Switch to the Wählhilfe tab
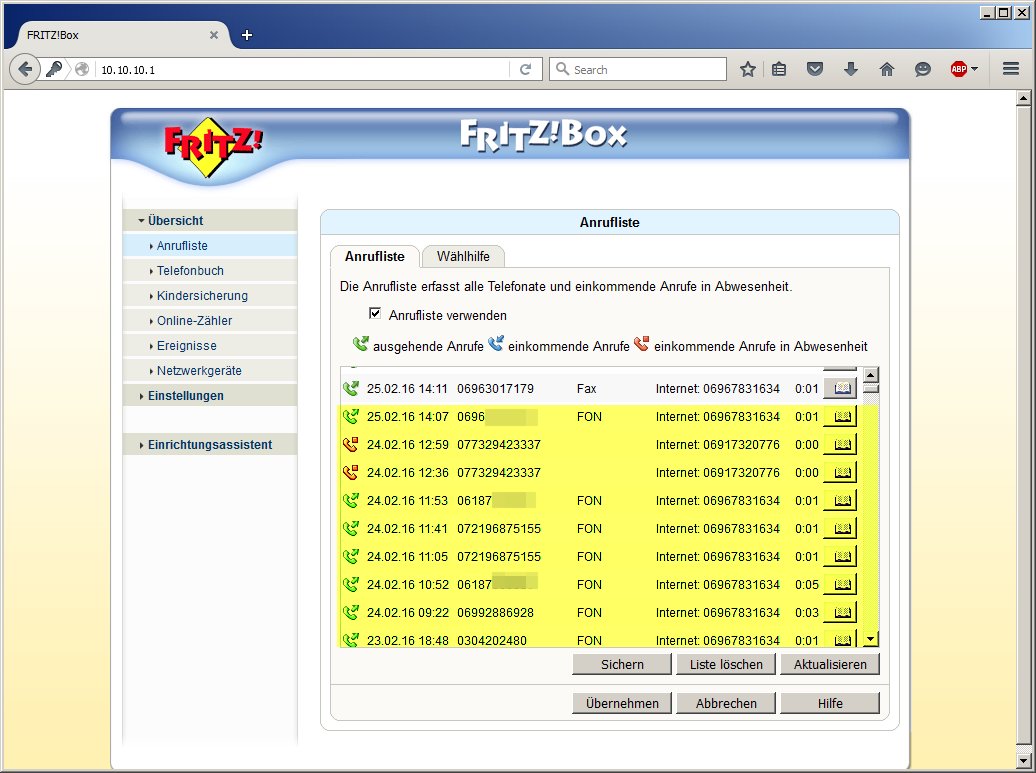The width and height of the screenshot is (1036, 773). pyautogui.click(x=463, y=256)
